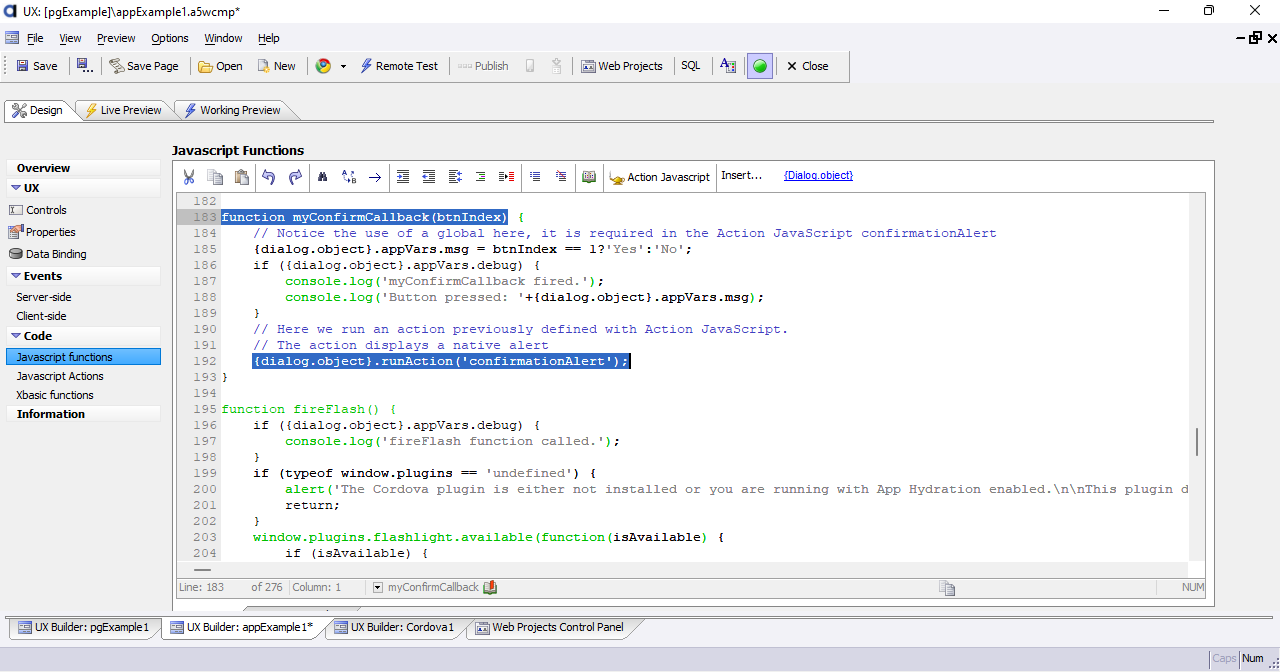Viewport: 1280px width, 672px height.
Task: Click the Copy icon in editor toolbar
Action: [x=215, y=177]
